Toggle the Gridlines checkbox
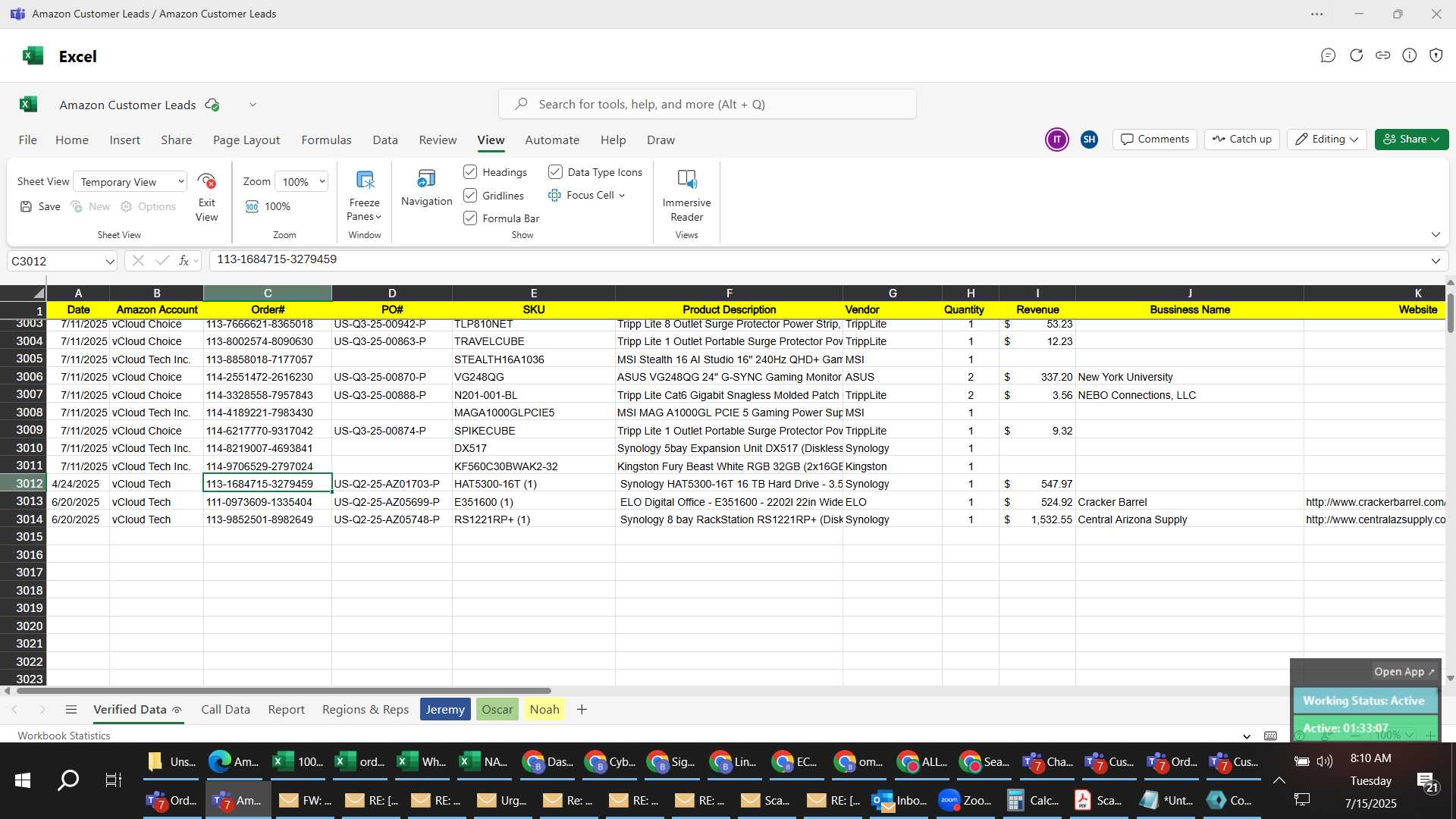 pos(470,196)
